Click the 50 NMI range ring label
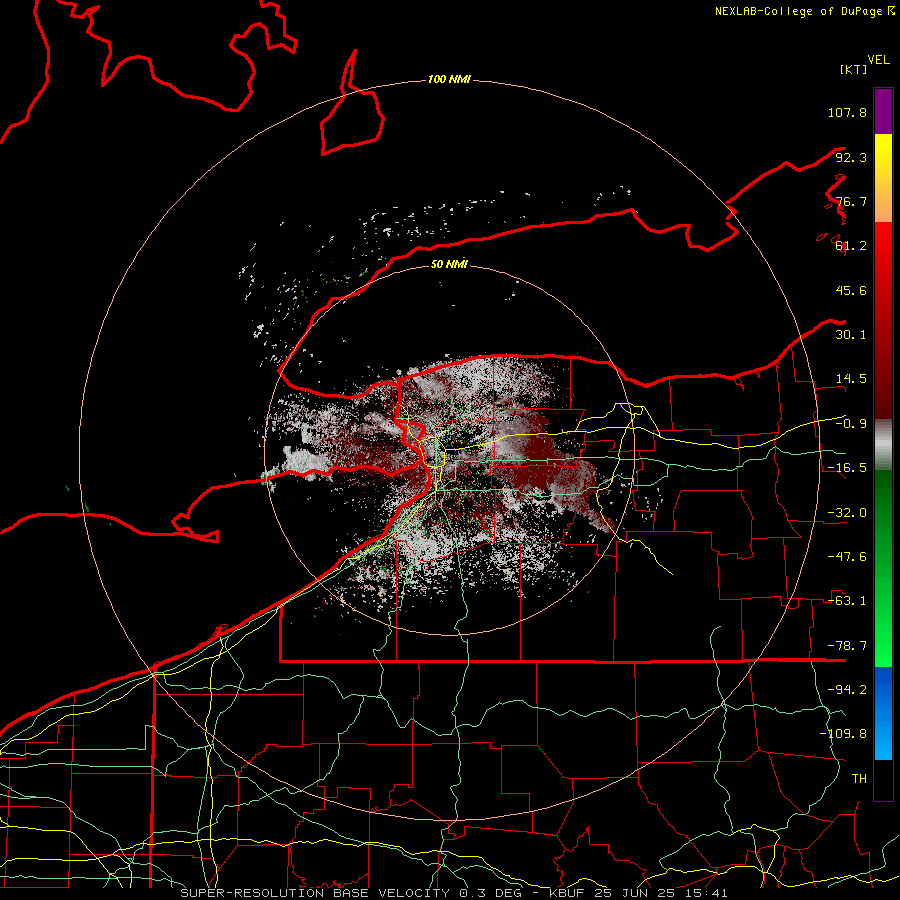The width and height of the screenshot is (900, 900). (449, 264)
